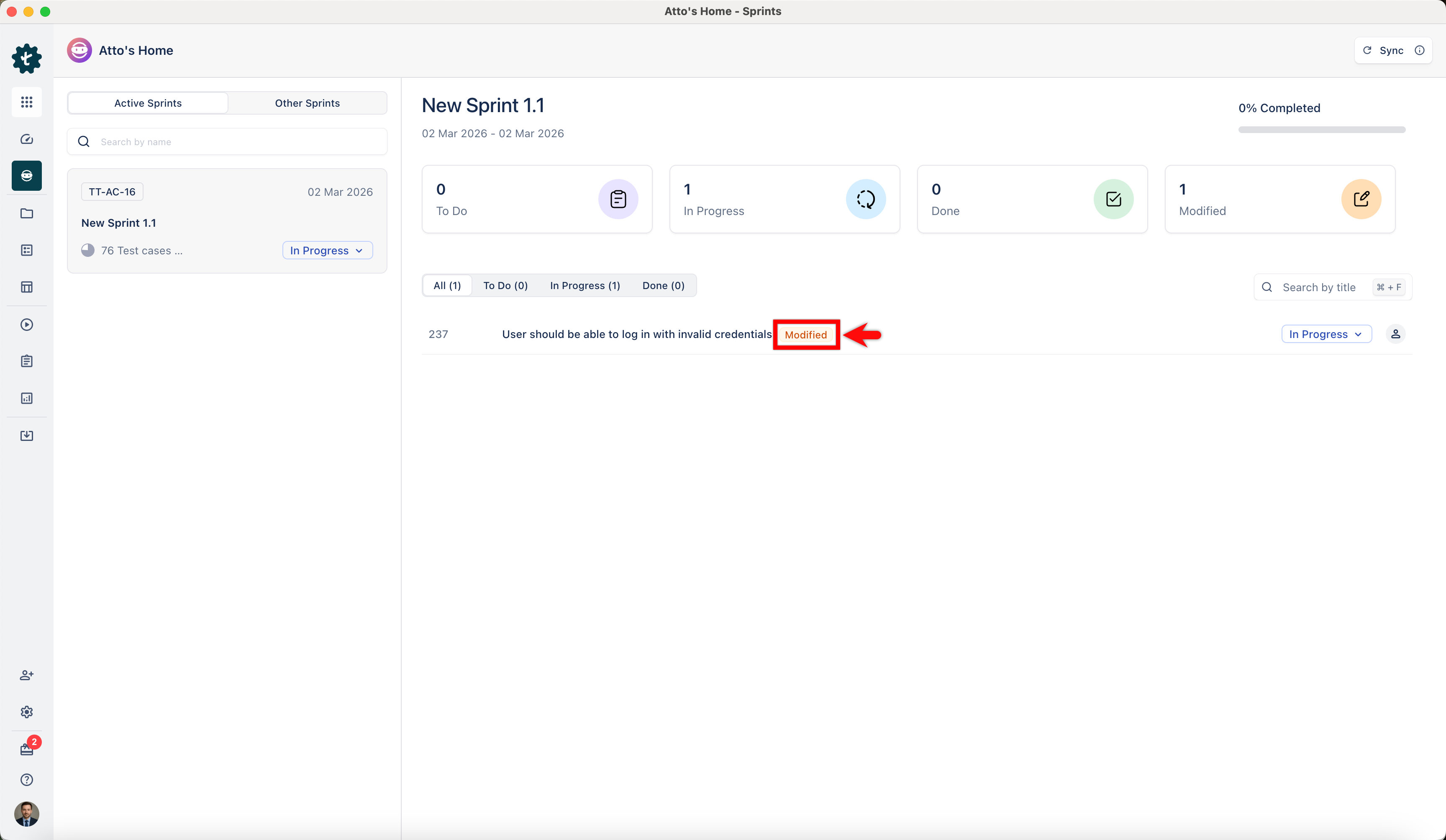Open the dashboard speedometer icon

point(26,139)
